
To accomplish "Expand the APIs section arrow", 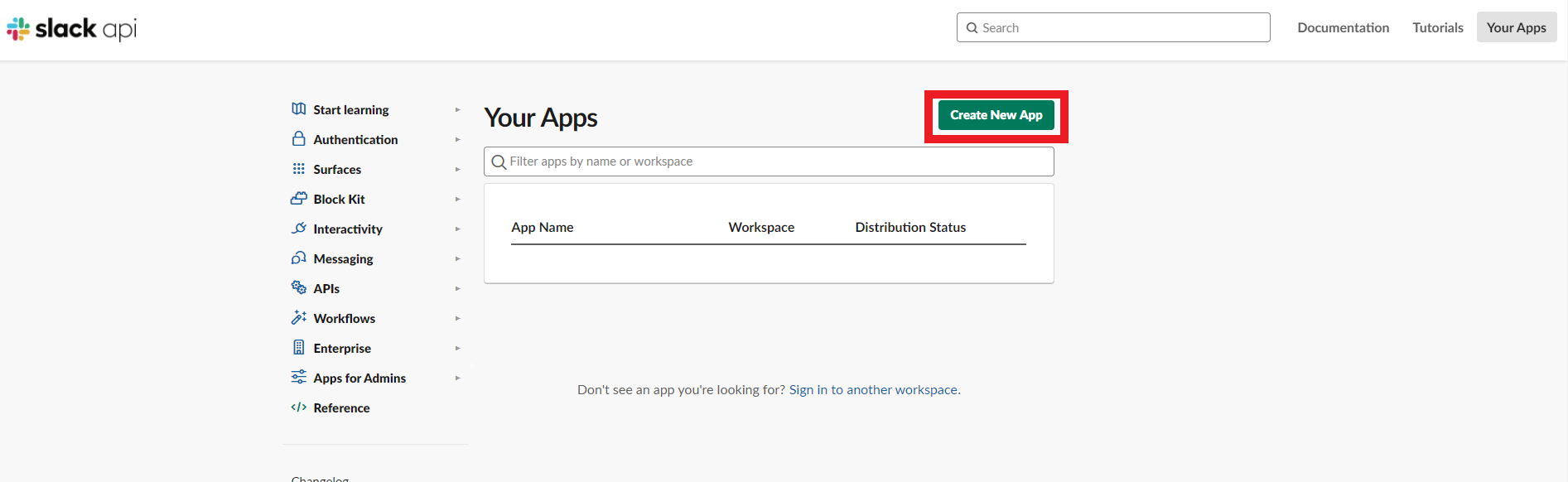I will (457, 288).
